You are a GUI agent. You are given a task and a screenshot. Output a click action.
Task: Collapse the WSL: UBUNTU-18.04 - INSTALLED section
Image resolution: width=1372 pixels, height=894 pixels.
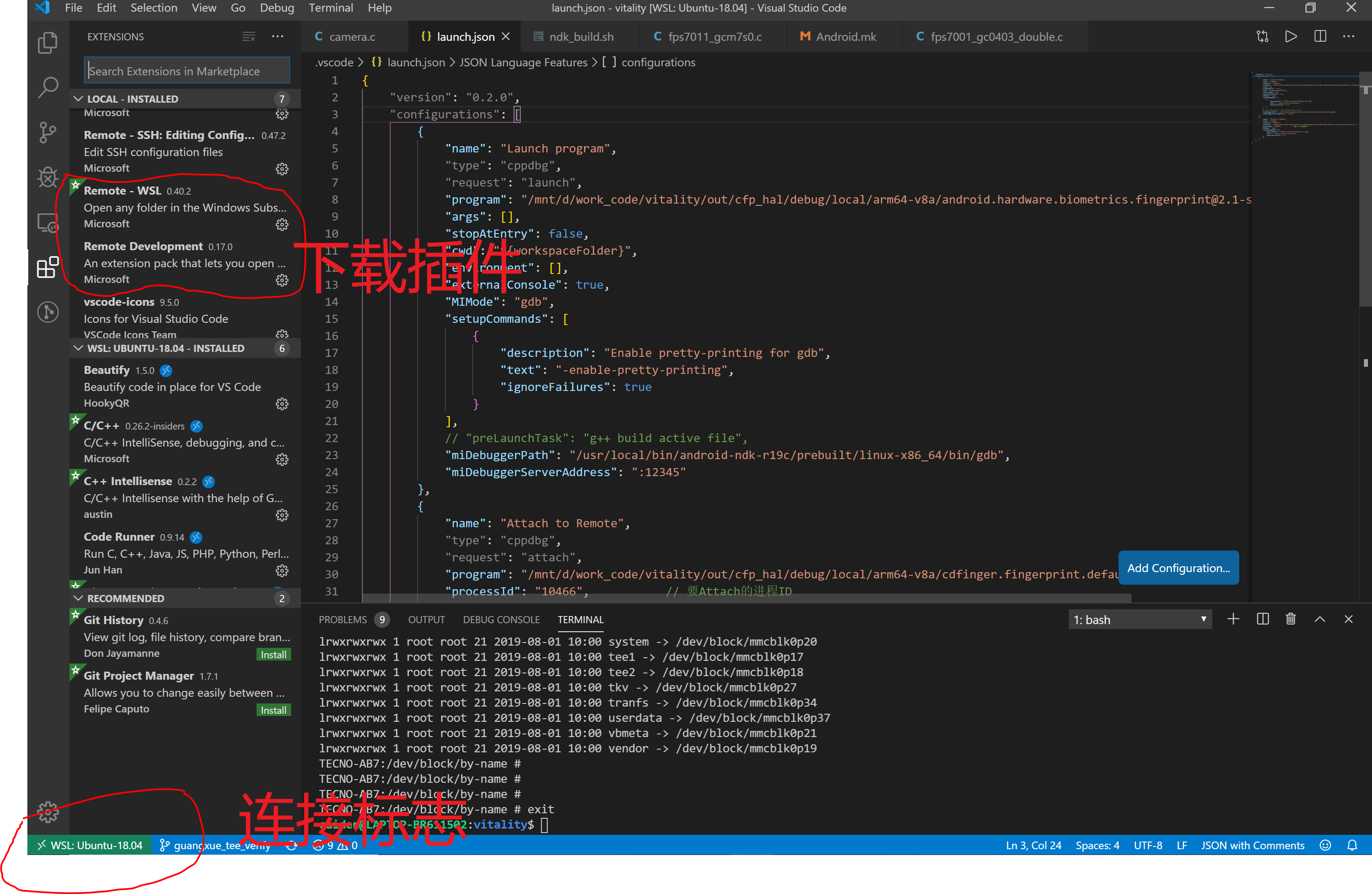[x=78, y=348]
